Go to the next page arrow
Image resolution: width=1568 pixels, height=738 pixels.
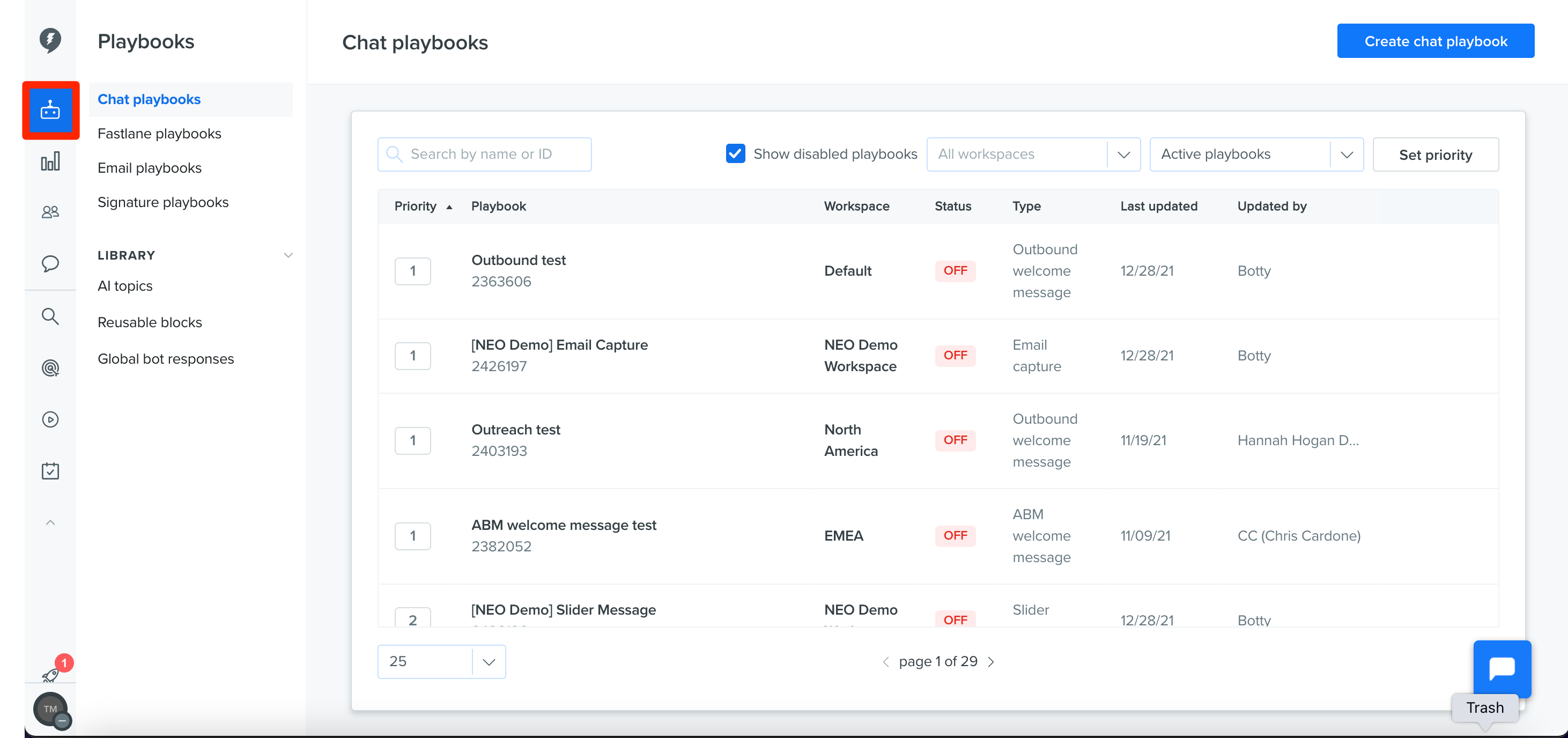991,662
